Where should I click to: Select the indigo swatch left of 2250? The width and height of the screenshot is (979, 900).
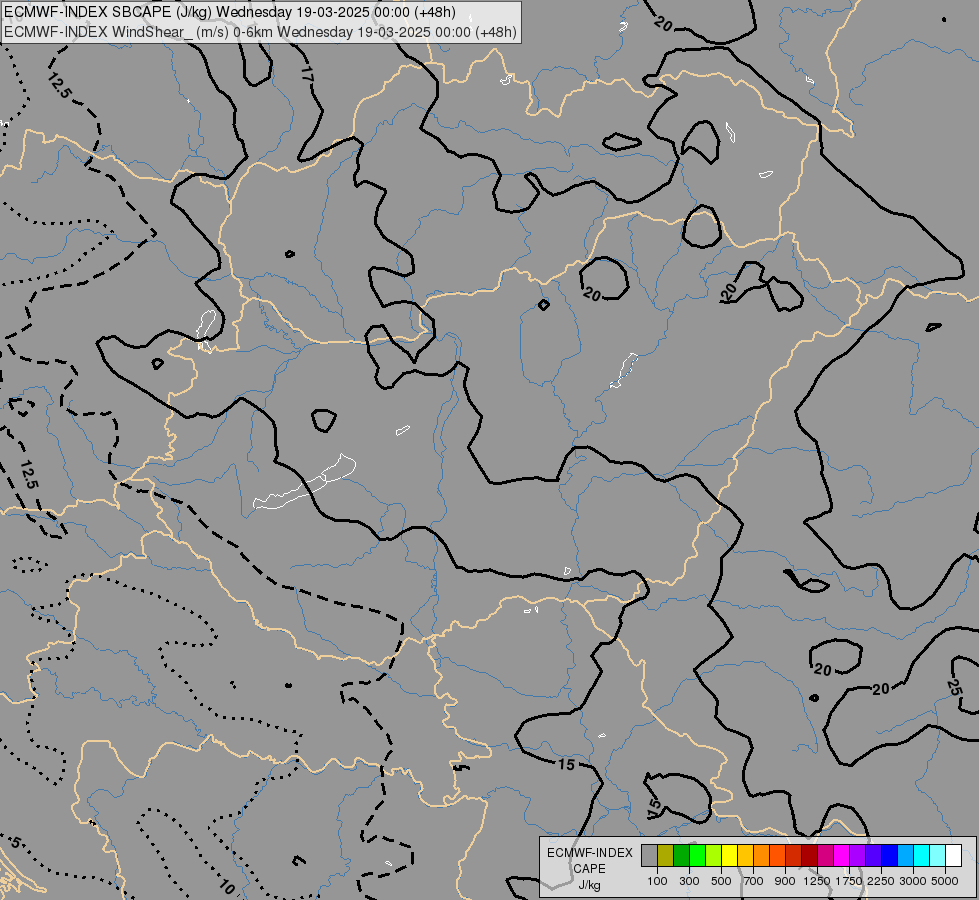coord(873,856)
